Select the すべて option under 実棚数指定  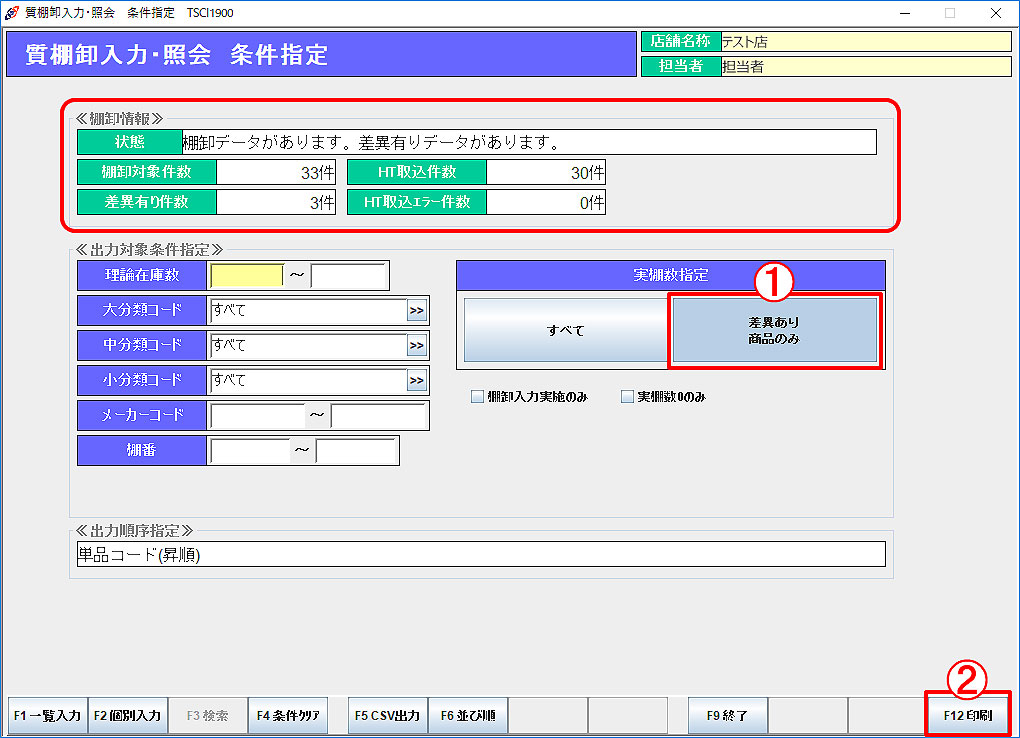click(x=565, y=331)
